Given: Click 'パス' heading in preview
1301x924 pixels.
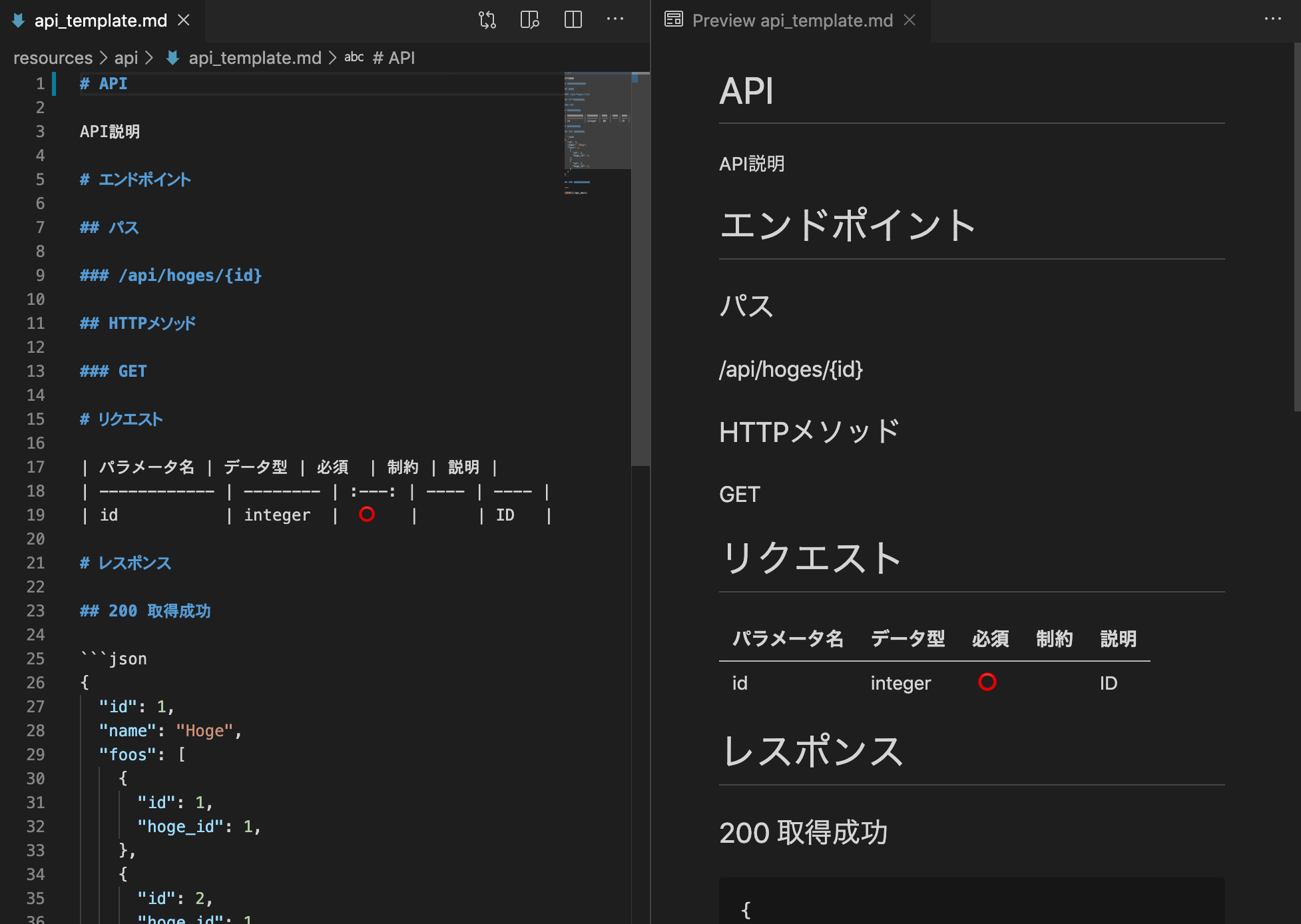Looking at the screenshot, I should pos(746,306).
